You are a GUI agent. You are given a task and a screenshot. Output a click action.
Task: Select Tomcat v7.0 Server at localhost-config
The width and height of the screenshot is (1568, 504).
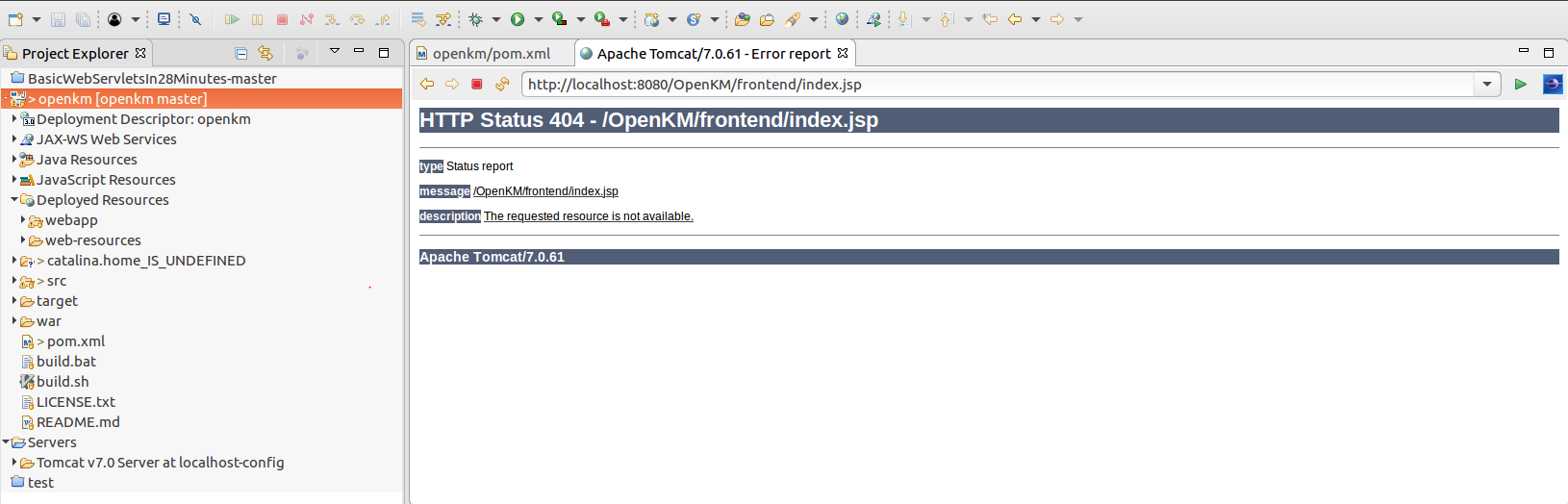pos(160,463)
